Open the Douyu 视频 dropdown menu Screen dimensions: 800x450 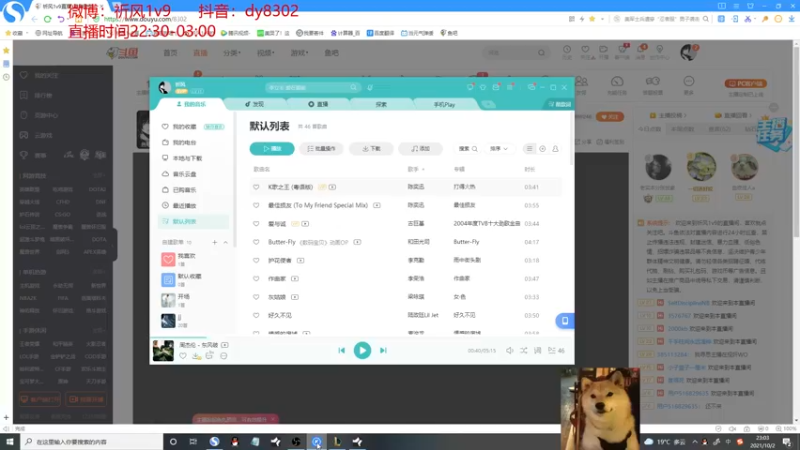pos(265,53)
